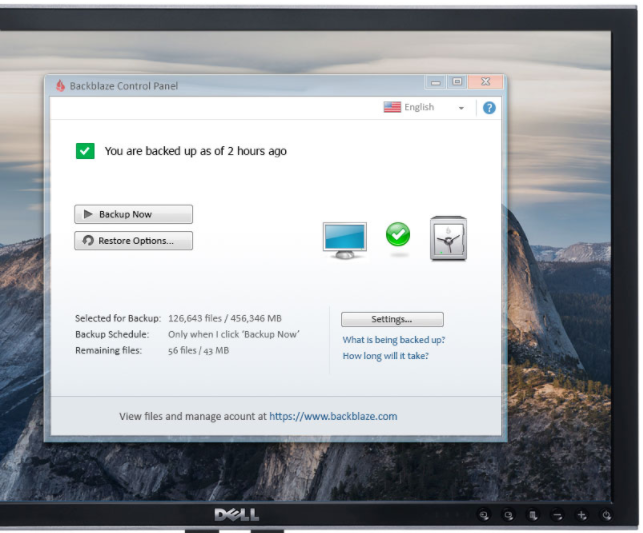The height and width of the screenshot is (533, 643).
Task: Click the monitor's plus button
Action: pos(582,515)
